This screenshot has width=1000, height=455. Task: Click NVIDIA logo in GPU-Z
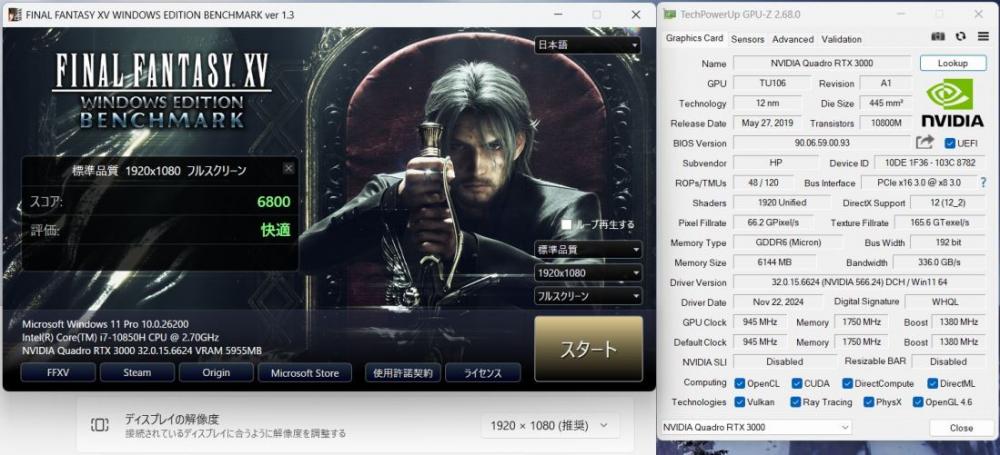[x=953, y=102]
